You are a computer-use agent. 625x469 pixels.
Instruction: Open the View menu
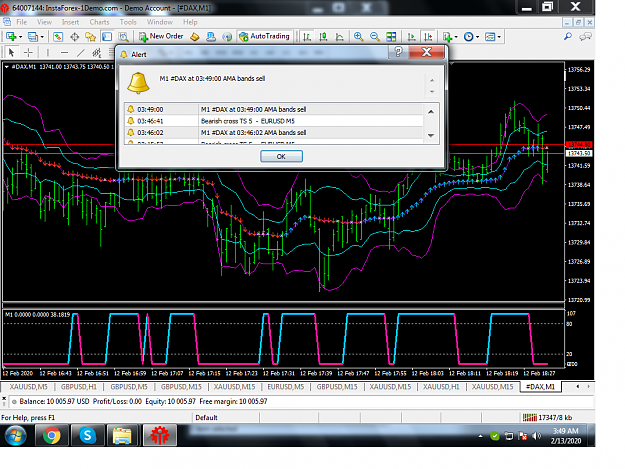[x=45, y=22]
